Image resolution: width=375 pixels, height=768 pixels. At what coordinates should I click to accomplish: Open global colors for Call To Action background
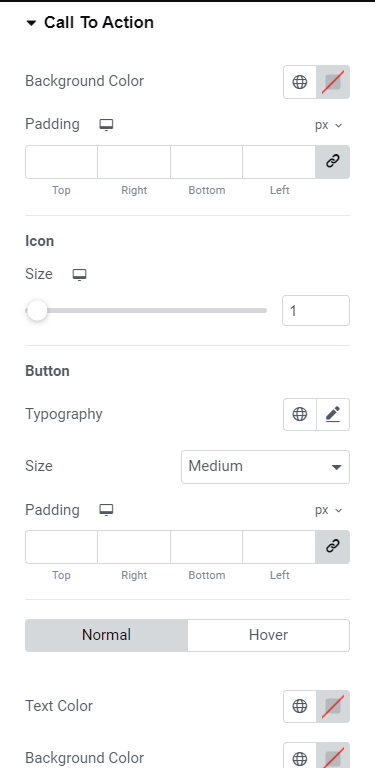click(x=300, y=82)
